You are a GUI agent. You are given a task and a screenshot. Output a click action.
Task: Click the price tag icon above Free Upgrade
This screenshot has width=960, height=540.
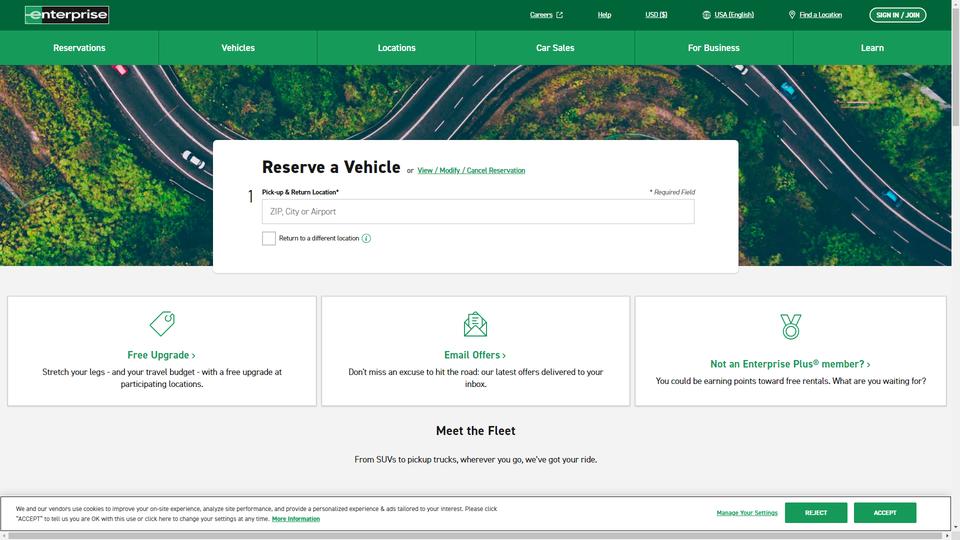162,323
